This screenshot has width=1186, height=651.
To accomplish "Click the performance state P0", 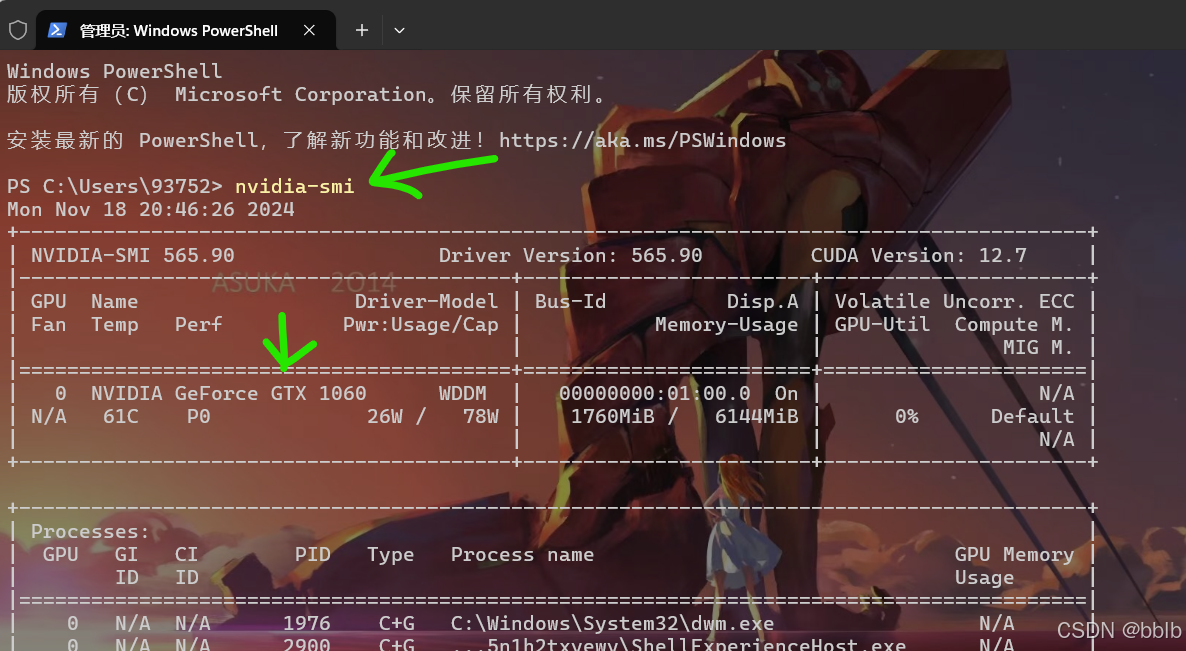I will 198,417.
